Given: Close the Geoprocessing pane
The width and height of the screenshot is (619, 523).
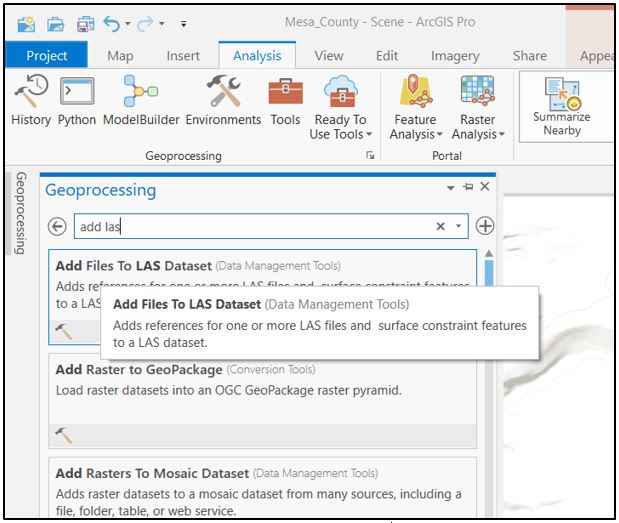Looking at the screenshot, I should [485, 186].
